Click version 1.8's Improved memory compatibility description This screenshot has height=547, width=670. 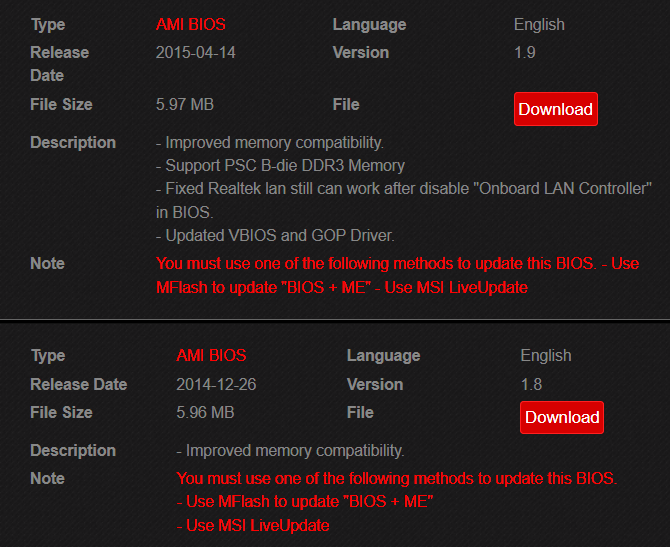click(290, 450)
